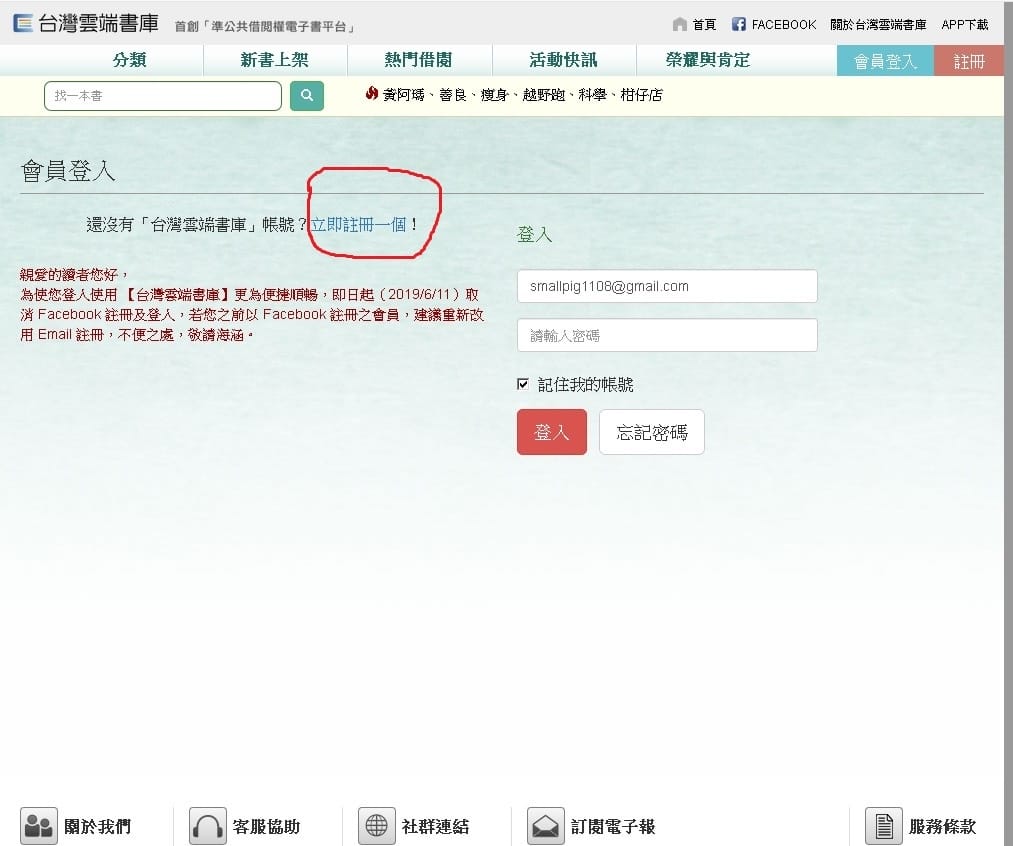The height and width of the screenshot is (846, 1013).
Task: Click the 黃阿瑪 hot keyword
Action: (404, 95)
